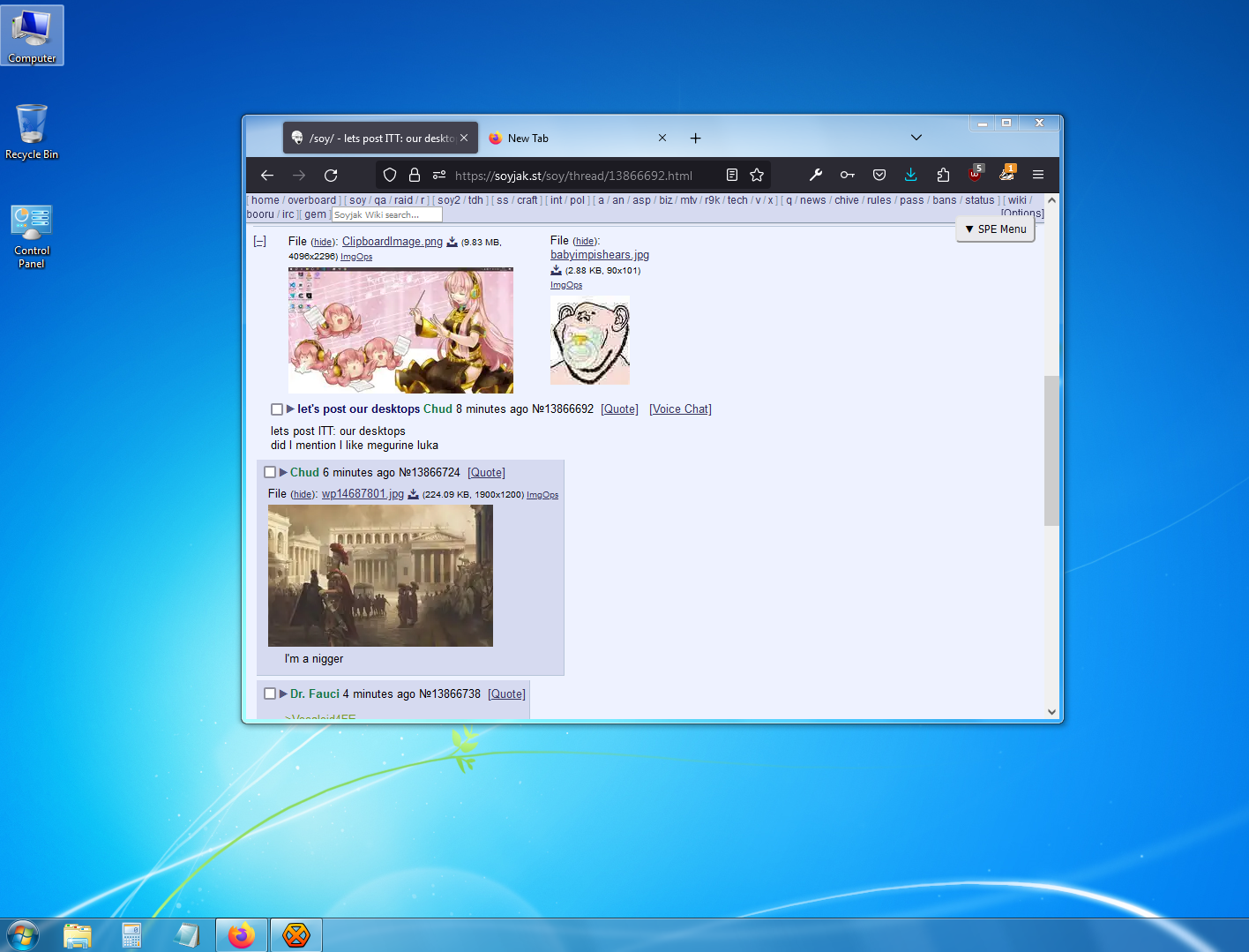
Task: Click the page's vertical scrollbar thumb
Action: tap(1051, 450)
